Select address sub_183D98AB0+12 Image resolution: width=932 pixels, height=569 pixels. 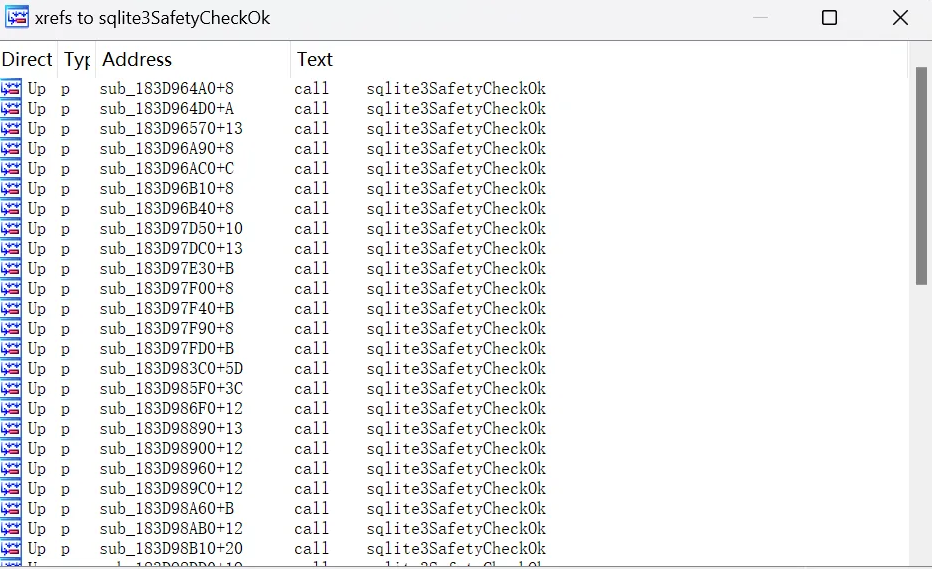[171, 529]
